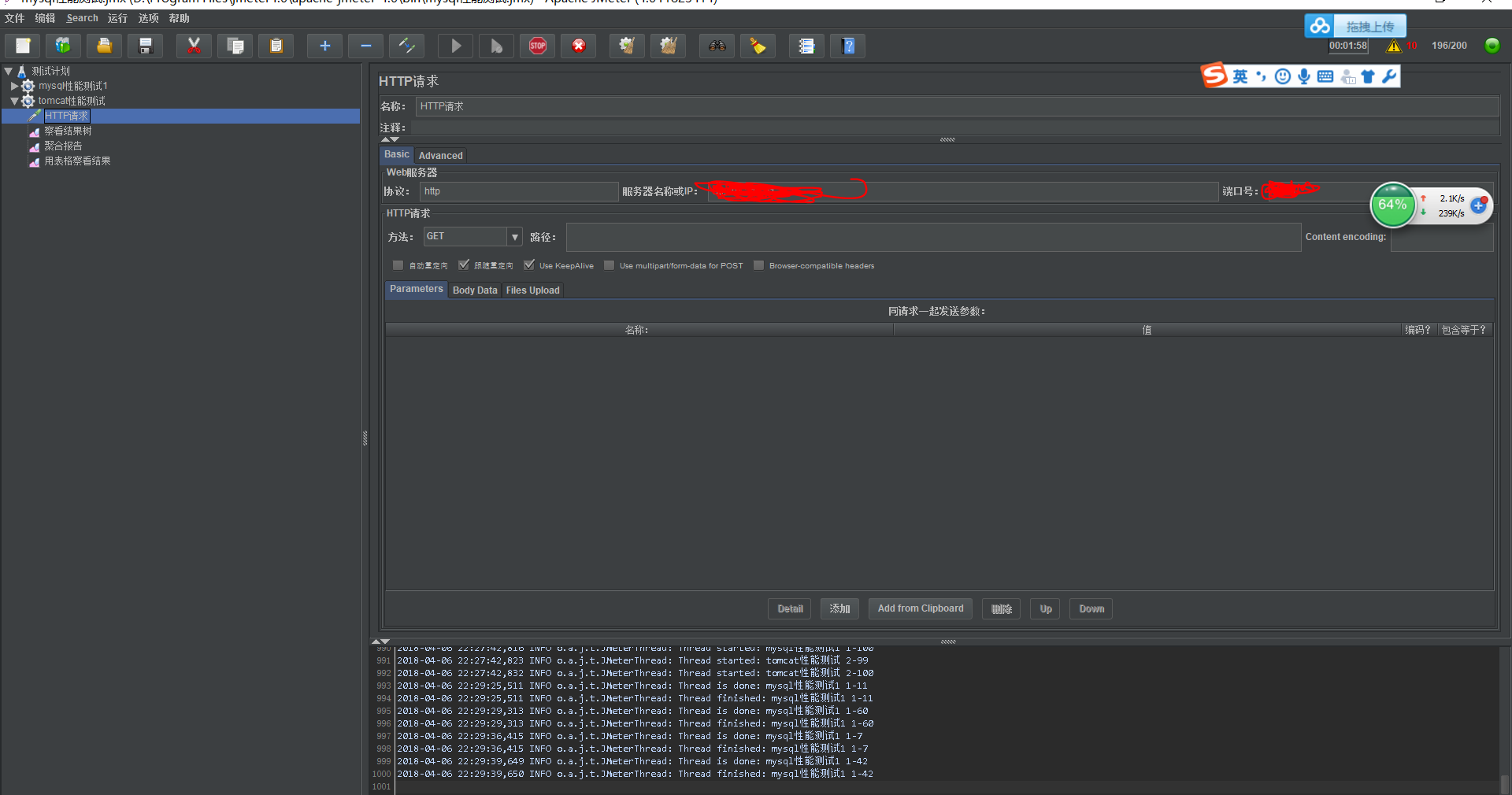This screenshot has width=1512, height=795.
Task: Click the 添加 button
Action: [839, 608]
